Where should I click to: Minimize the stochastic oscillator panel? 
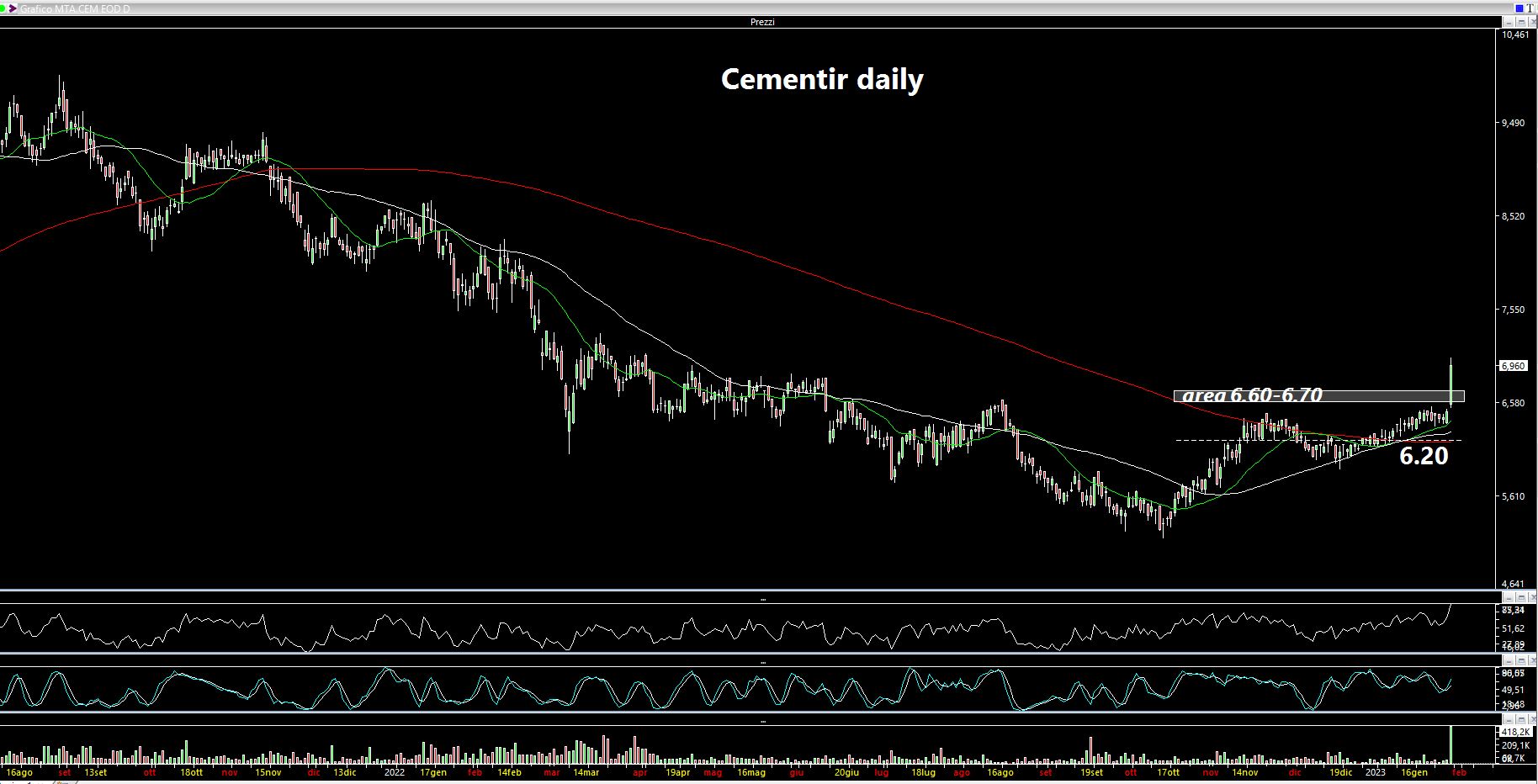pyautogui.click(x=1509, y=660)
